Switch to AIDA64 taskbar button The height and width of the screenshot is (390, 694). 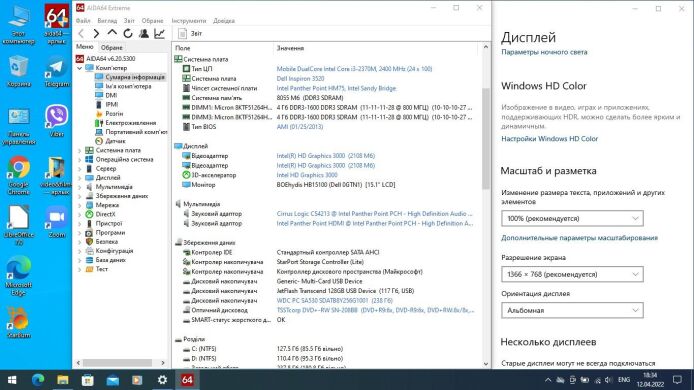click(187, 380)
